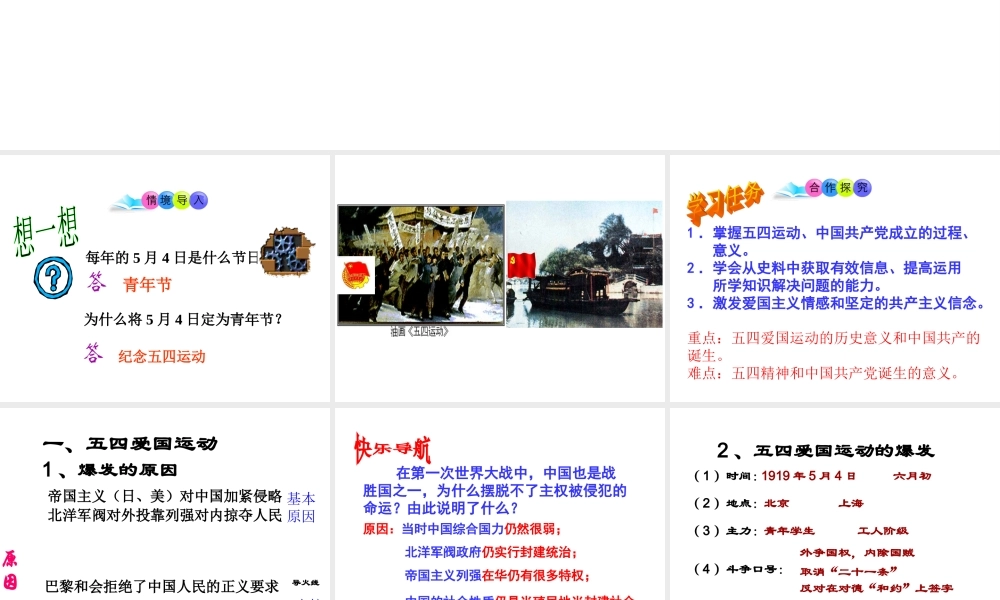Click the answer 纪念五四运动

[x=162, y=356]
